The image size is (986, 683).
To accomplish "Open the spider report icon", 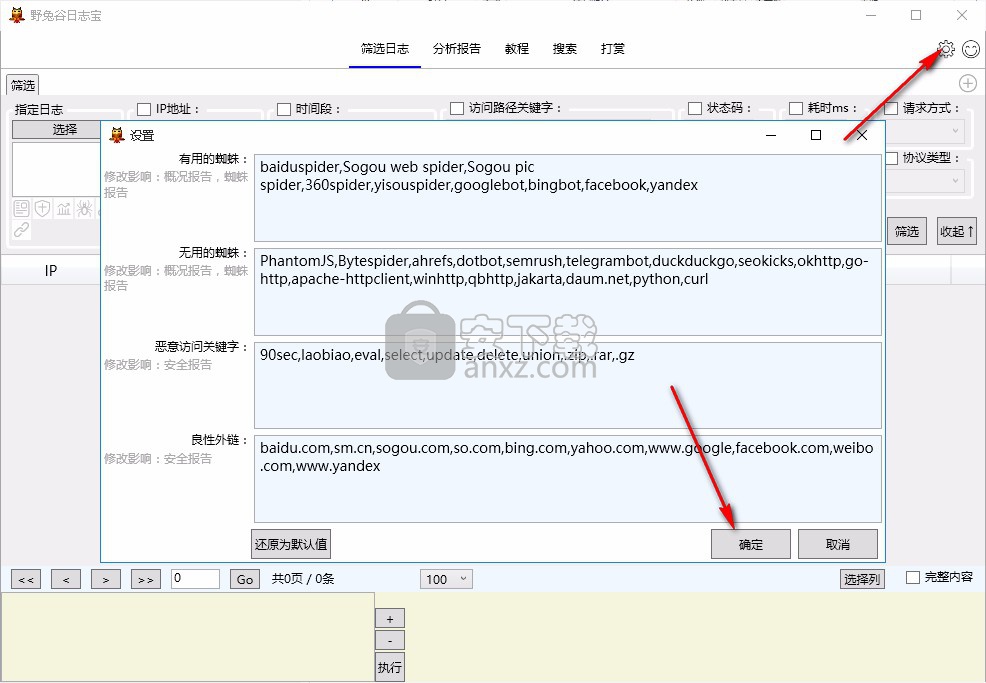I will [x=84, y=209].
